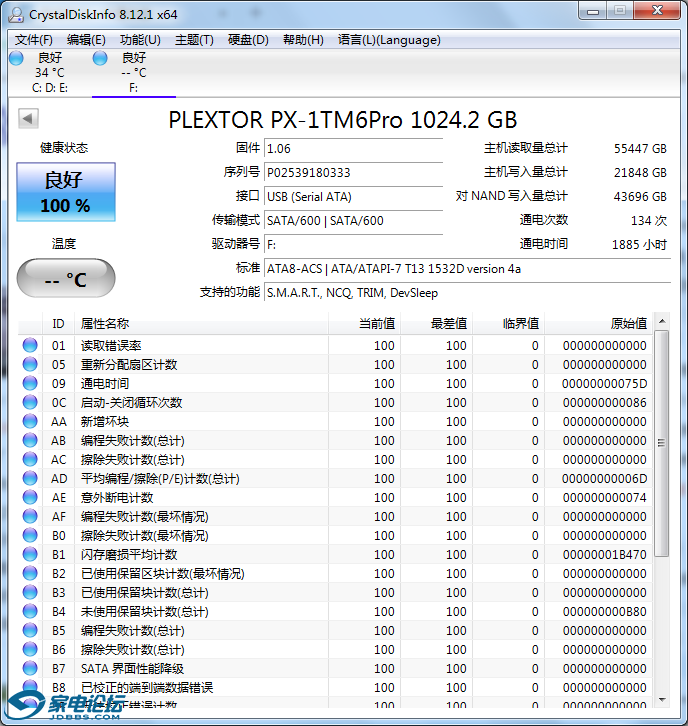Click the previous disk arrow button
The width and height of the screenshot is (688, 726).
point(28,119)
